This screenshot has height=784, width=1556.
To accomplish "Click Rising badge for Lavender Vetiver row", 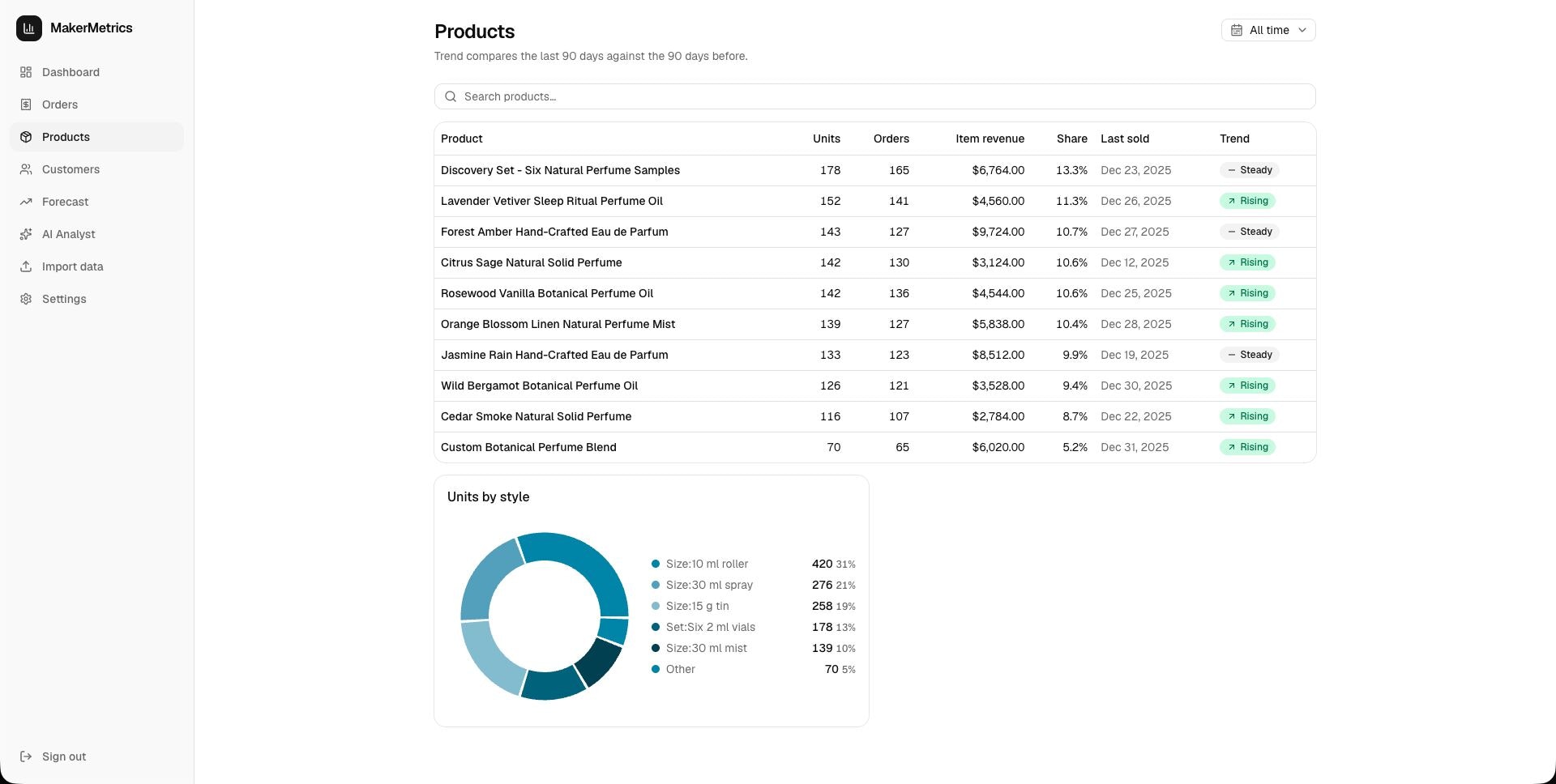I will coord(1247,201).
